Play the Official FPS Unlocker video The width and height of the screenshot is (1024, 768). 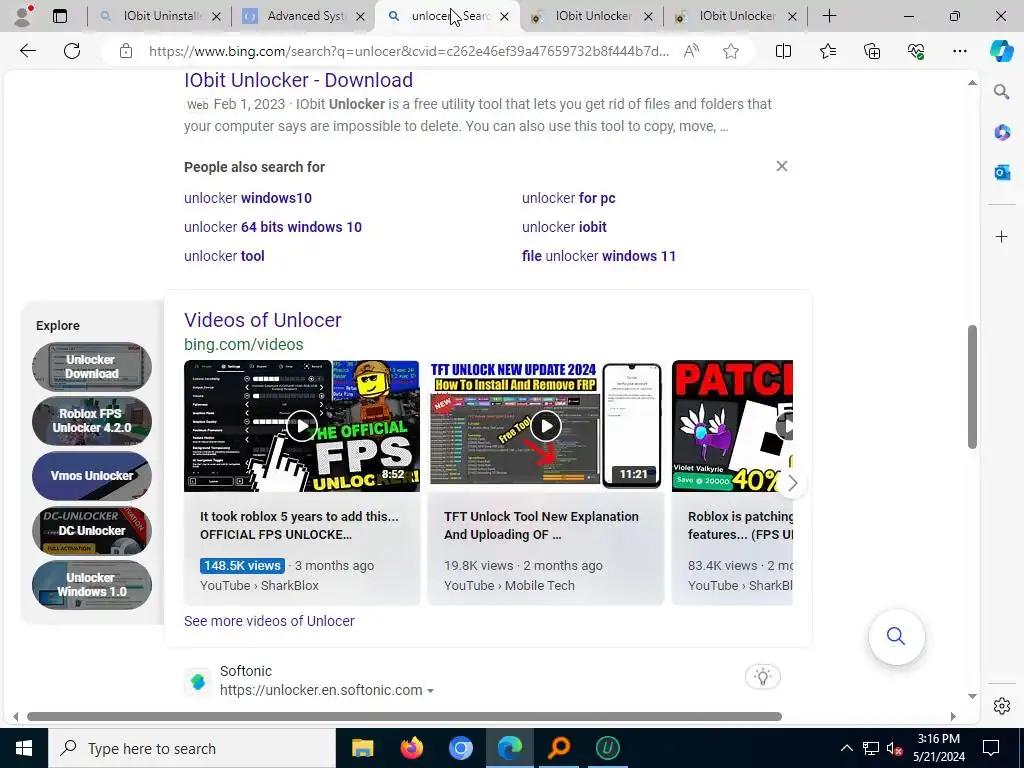tap(302, 426)
